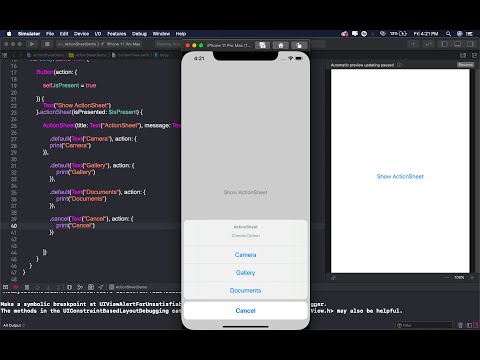This screenshot has height=360, width=480.
Task: Go to Home screen via simulator home icon
Action: [x=280, y=45]
